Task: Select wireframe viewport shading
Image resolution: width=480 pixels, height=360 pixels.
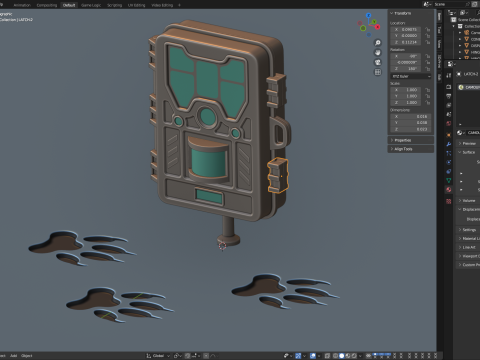Action: (x=335, y=356)
